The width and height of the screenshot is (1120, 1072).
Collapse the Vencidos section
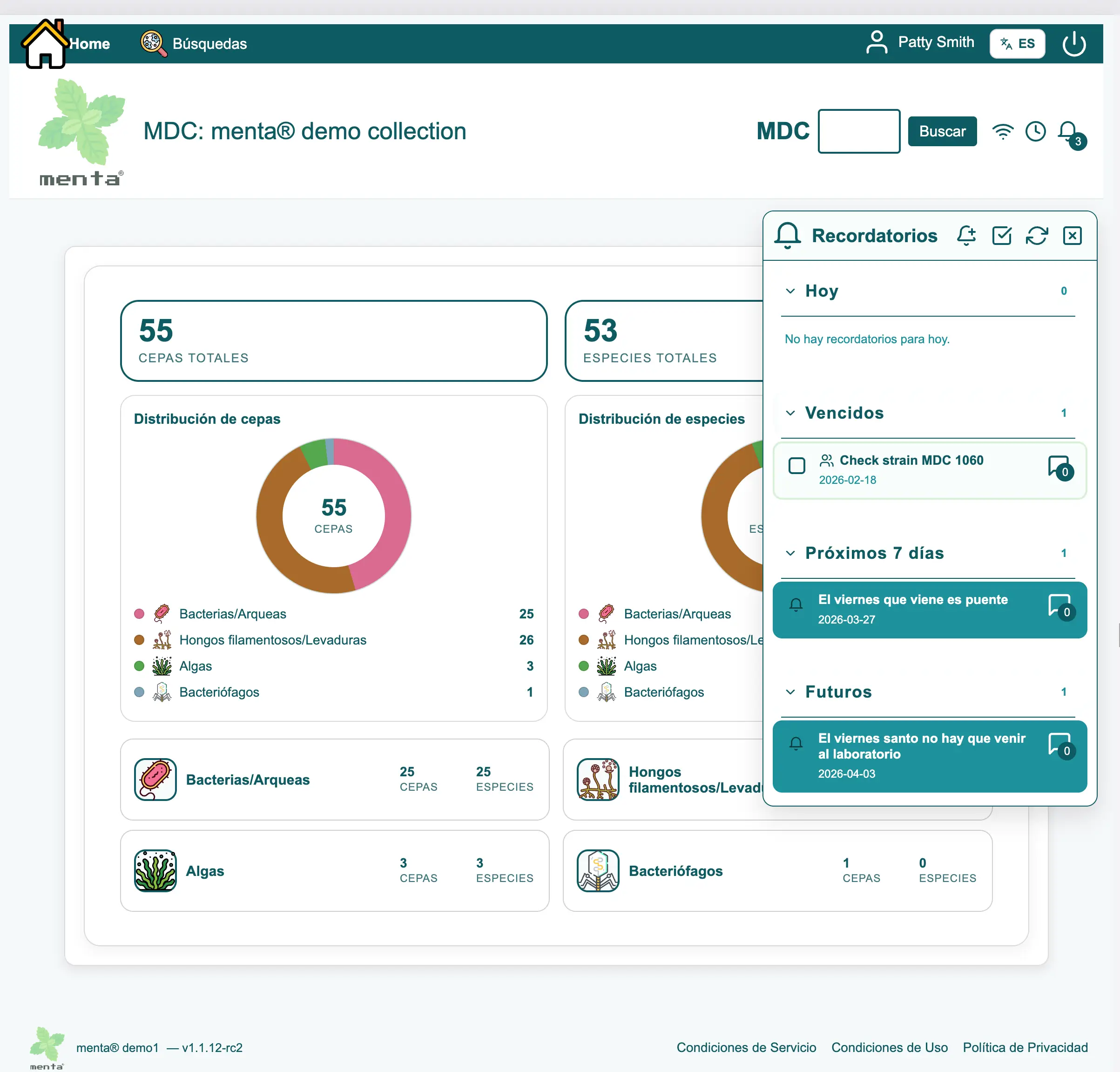790,413
